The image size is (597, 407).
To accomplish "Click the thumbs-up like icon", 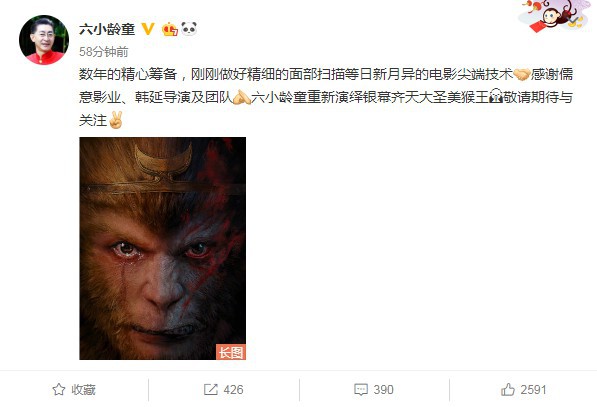I will click(x=508, y=389).
